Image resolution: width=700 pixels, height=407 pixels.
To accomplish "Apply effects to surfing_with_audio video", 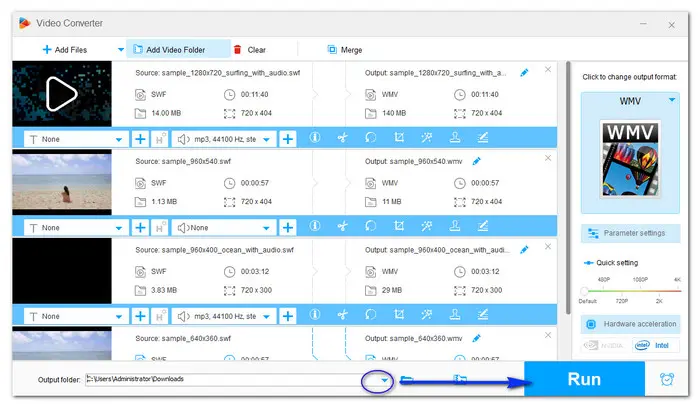I will tap(427, 137).
